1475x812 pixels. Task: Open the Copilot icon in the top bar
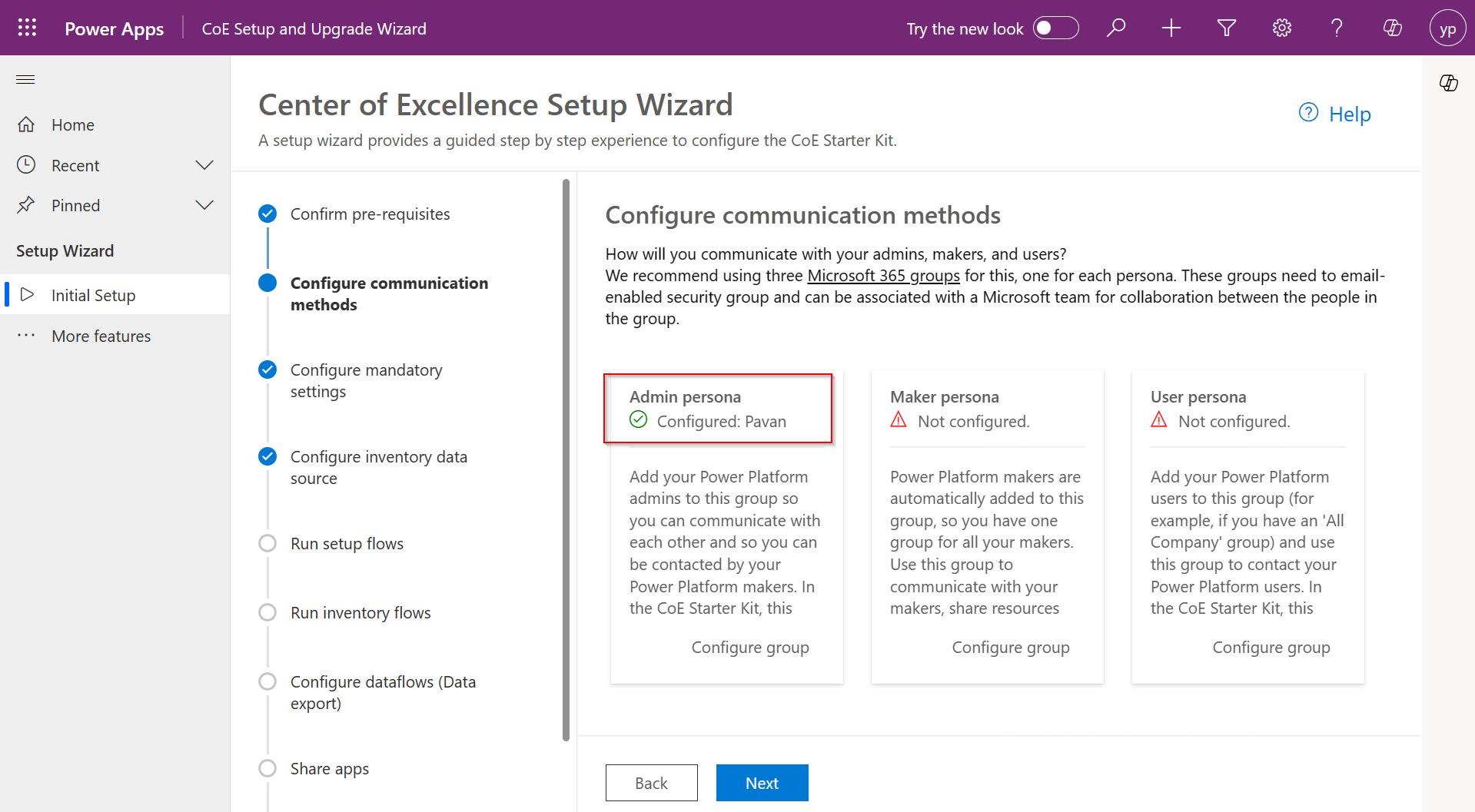pyautogui.click(x=1391, y=28)
